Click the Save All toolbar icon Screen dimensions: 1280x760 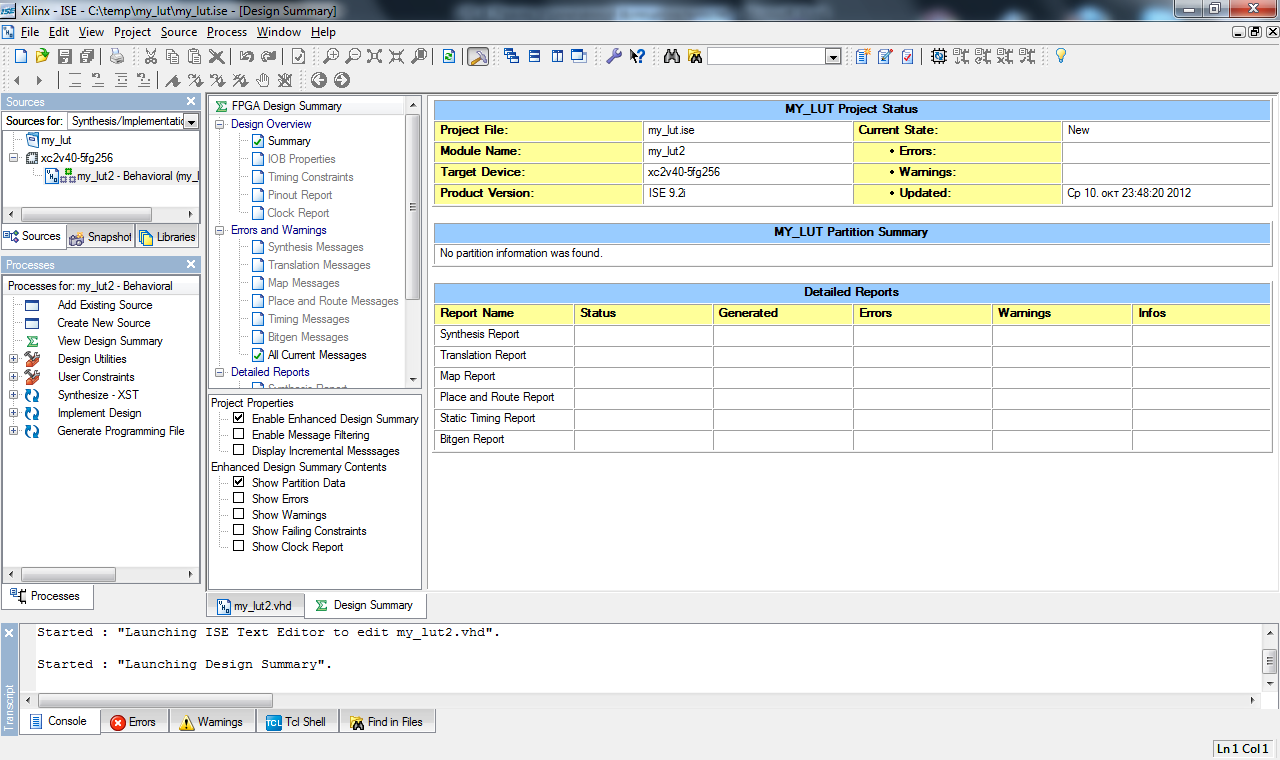click(x=86, y=57)
